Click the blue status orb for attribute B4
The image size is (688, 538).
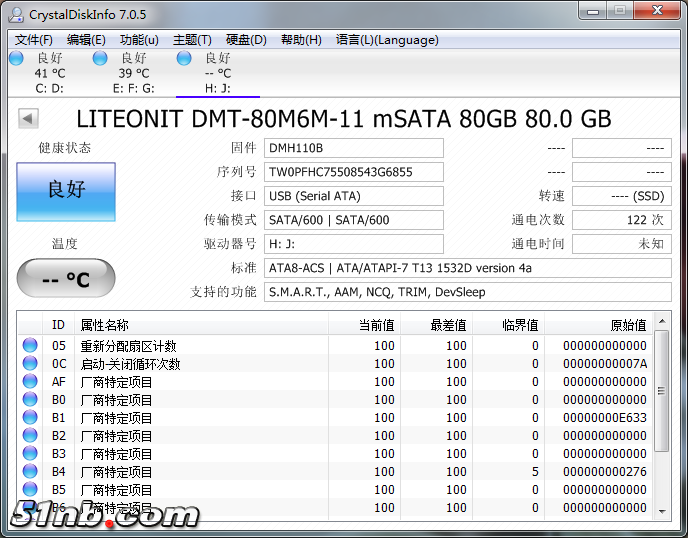(30, 471)
